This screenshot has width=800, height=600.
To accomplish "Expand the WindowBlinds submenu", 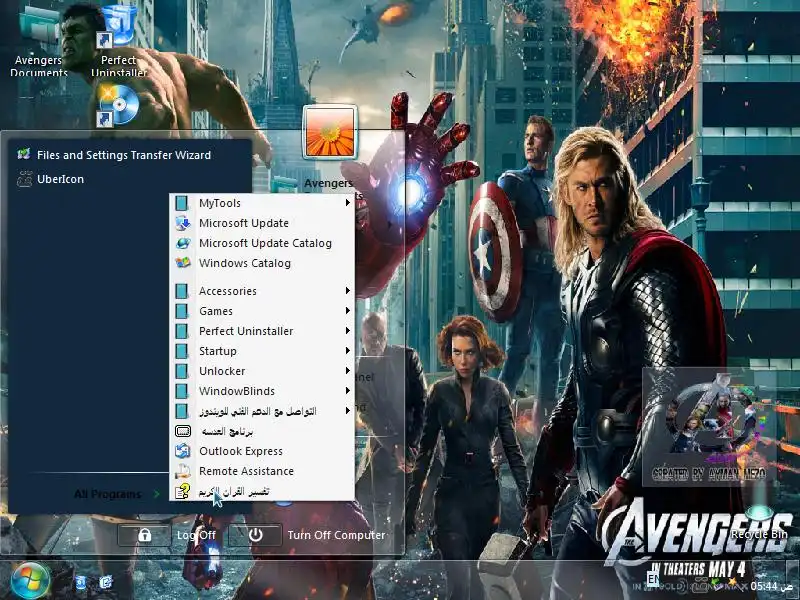I will (262, 391).
